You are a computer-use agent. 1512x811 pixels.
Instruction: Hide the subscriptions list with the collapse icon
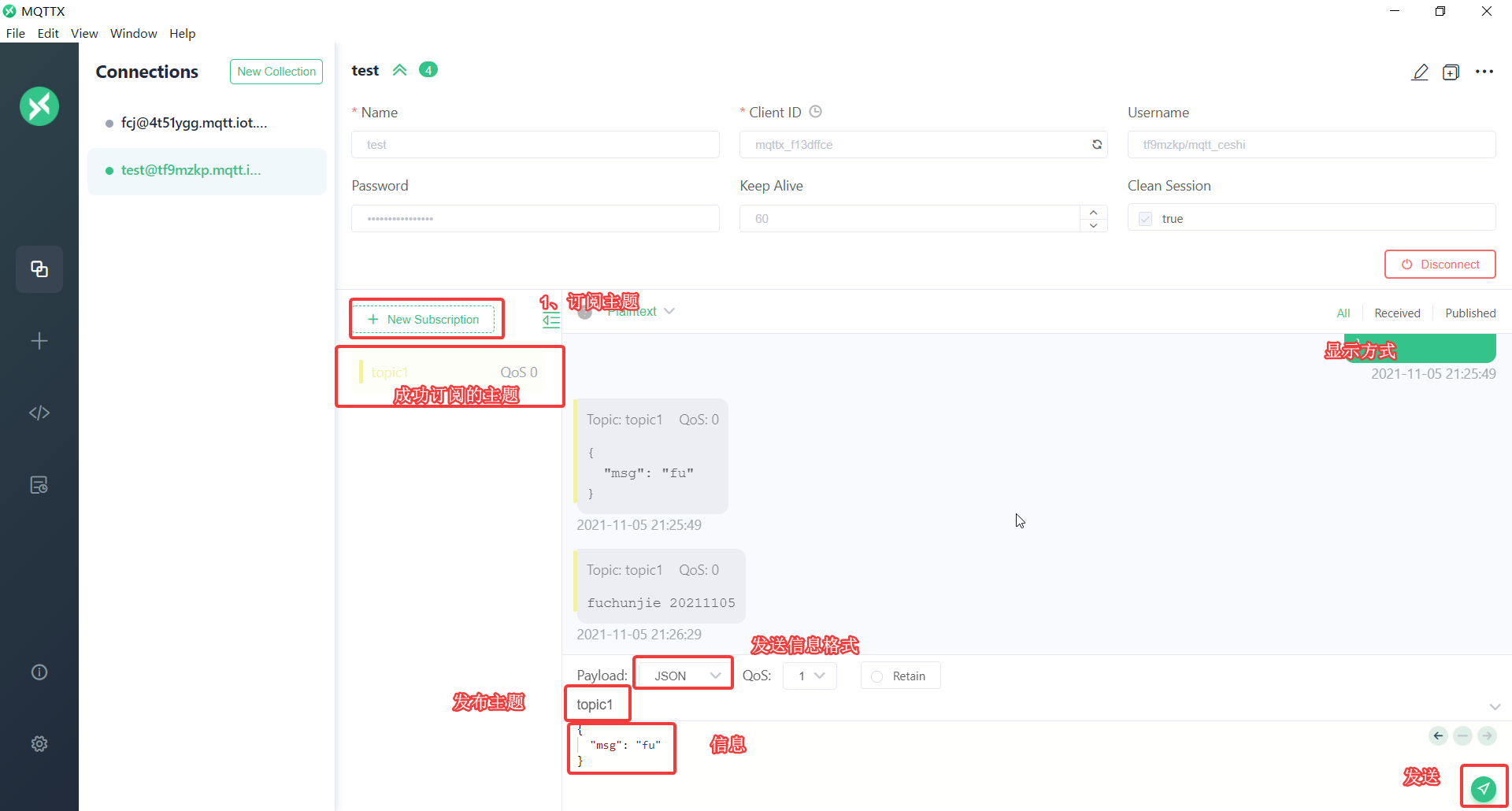[551, 320]
